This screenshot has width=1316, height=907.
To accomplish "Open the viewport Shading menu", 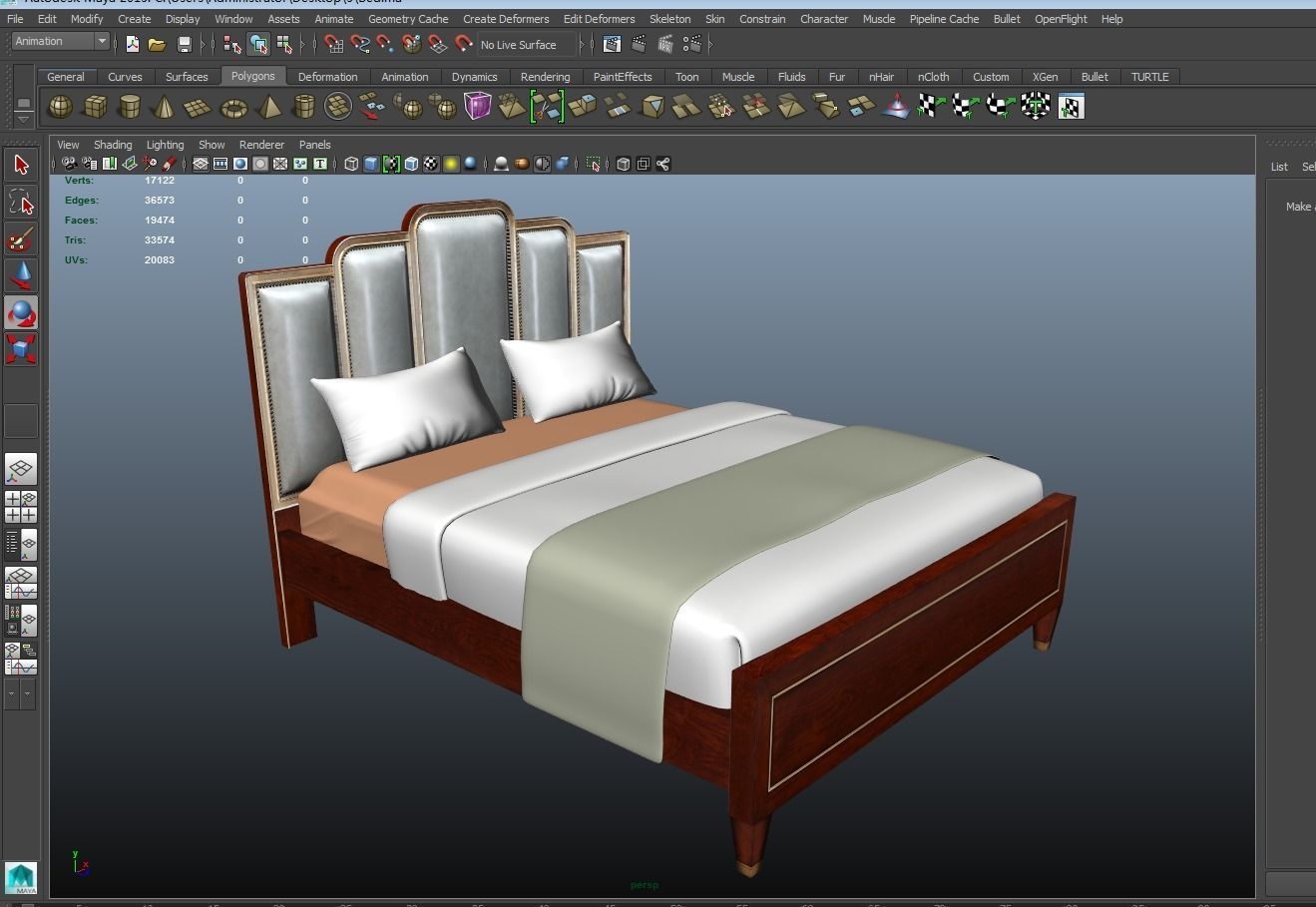I will pos(113,145).
